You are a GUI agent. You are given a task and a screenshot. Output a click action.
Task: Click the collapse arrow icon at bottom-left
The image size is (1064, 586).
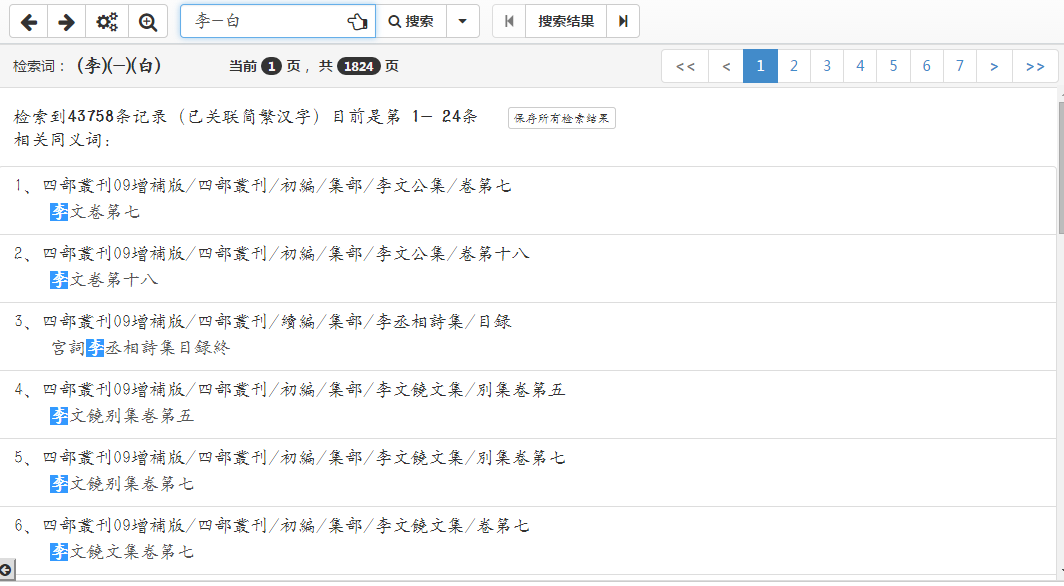pos(7,569)
